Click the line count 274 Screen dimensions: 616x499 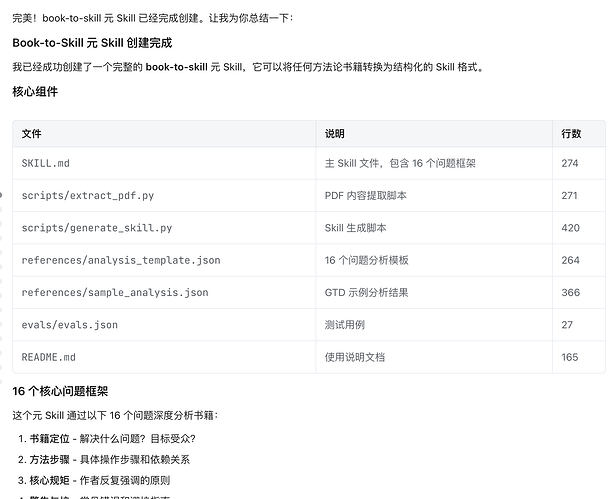coord(570,163)
